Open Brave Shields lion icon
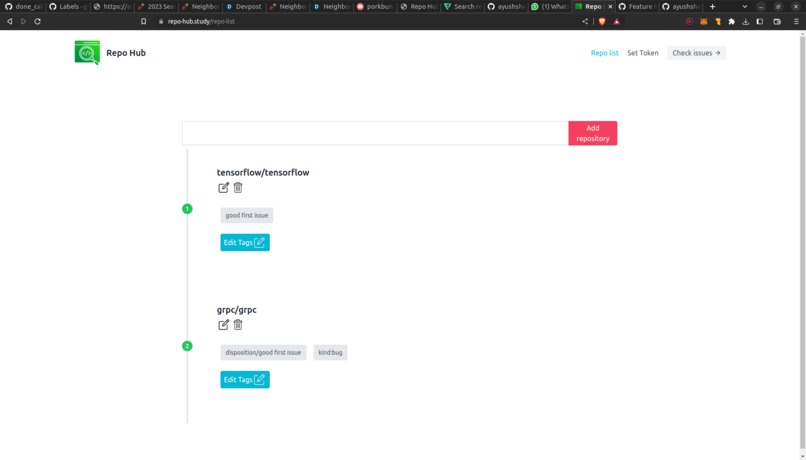This screenshot has width=806, height=460. [602, 22]
